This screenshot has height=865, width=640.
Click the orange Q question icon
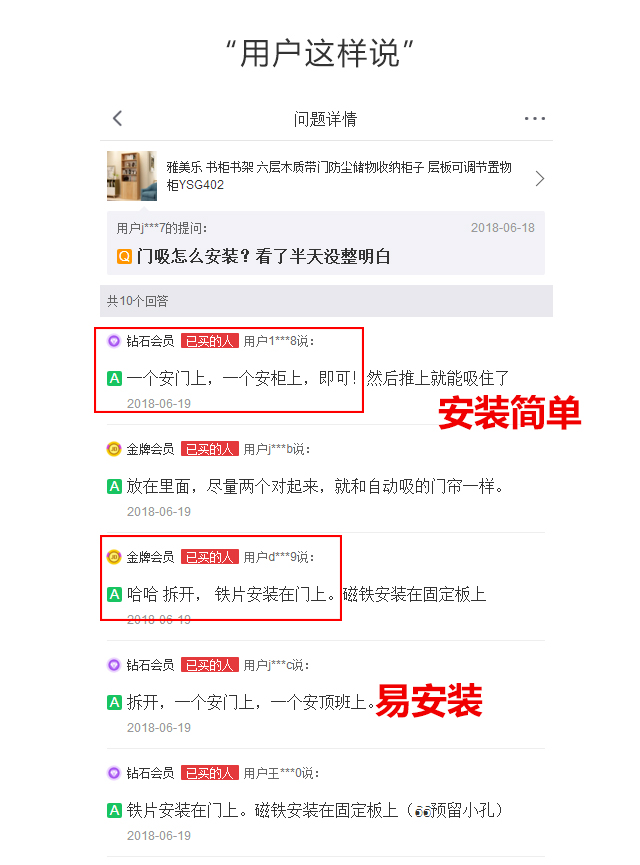point(124,257)
